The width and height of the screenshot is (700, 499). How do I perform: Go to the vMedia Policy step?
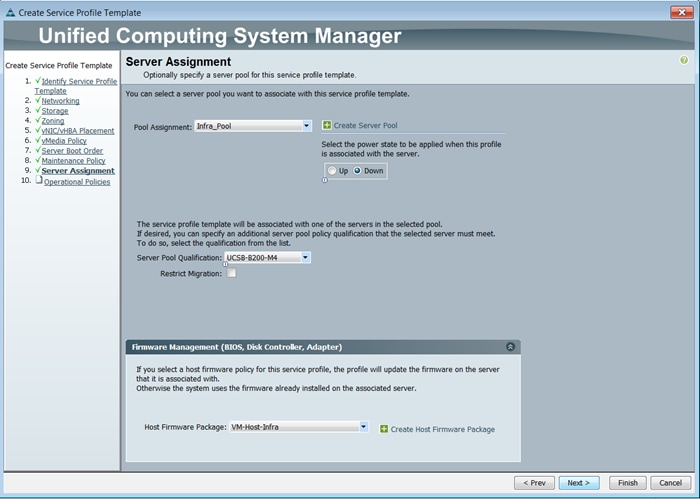click(x=64, y=141)
